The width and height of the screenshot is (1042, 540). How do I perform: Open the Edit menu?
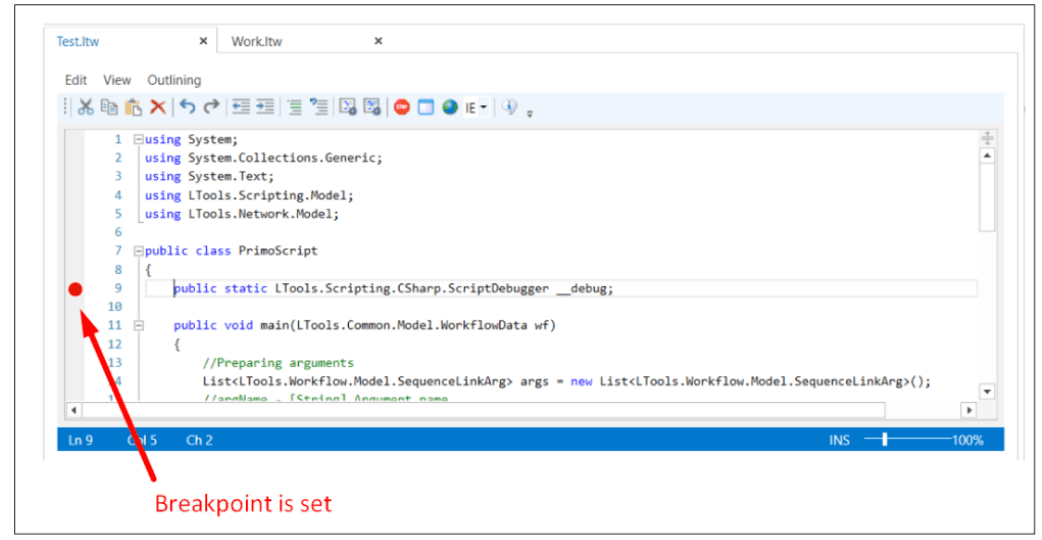76,80
